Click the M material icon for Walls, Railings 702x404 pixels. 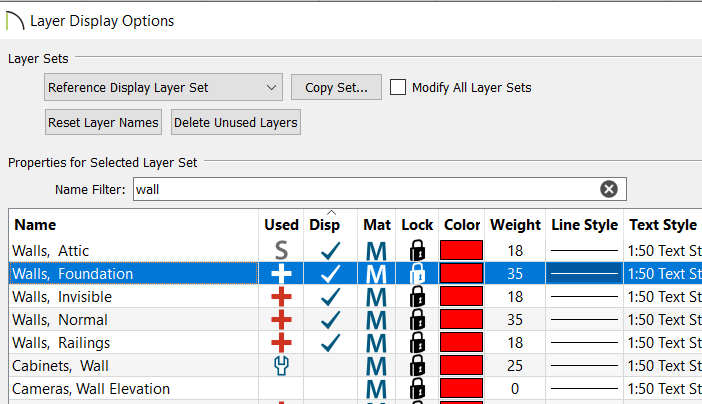point(376,344)
